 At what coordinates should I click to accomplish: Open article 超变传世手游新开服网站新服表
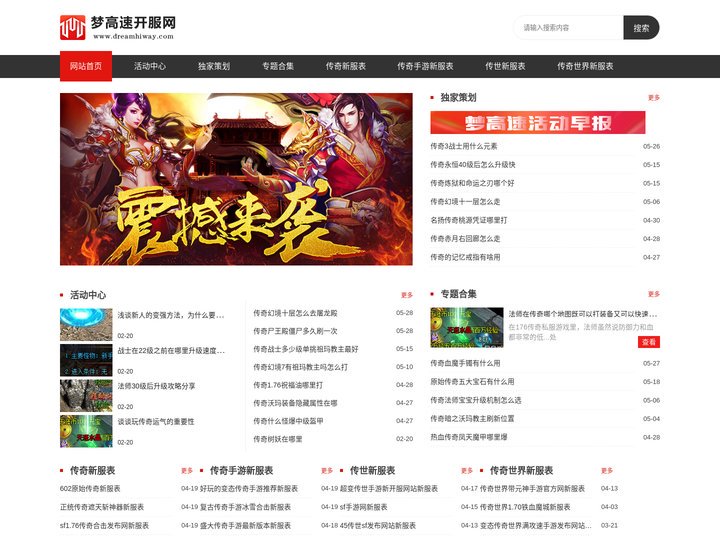pyautogui.click(x=389, y=489)
